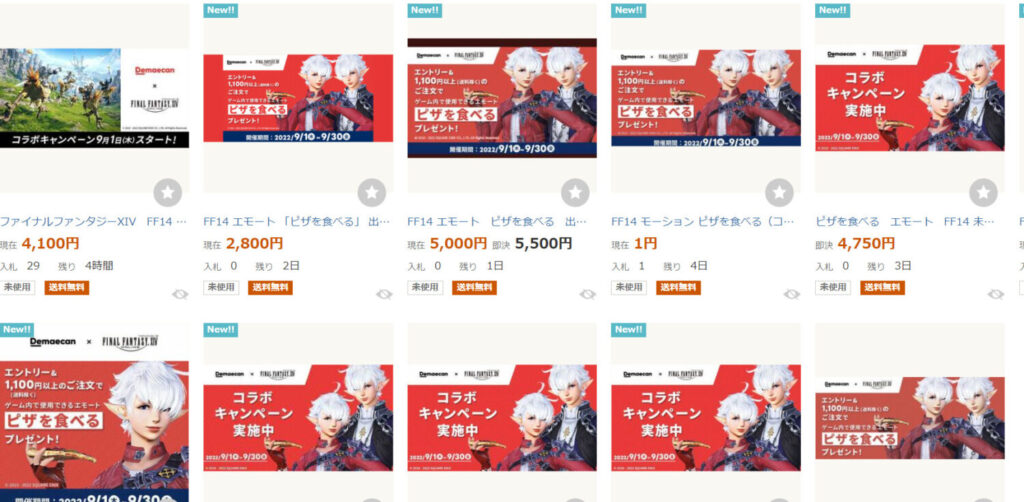Click 送料無料 badge on the 2,800円 listing
Viewport: 1024px width, 502px height.
pyautogui.click(x=270, y=288)
